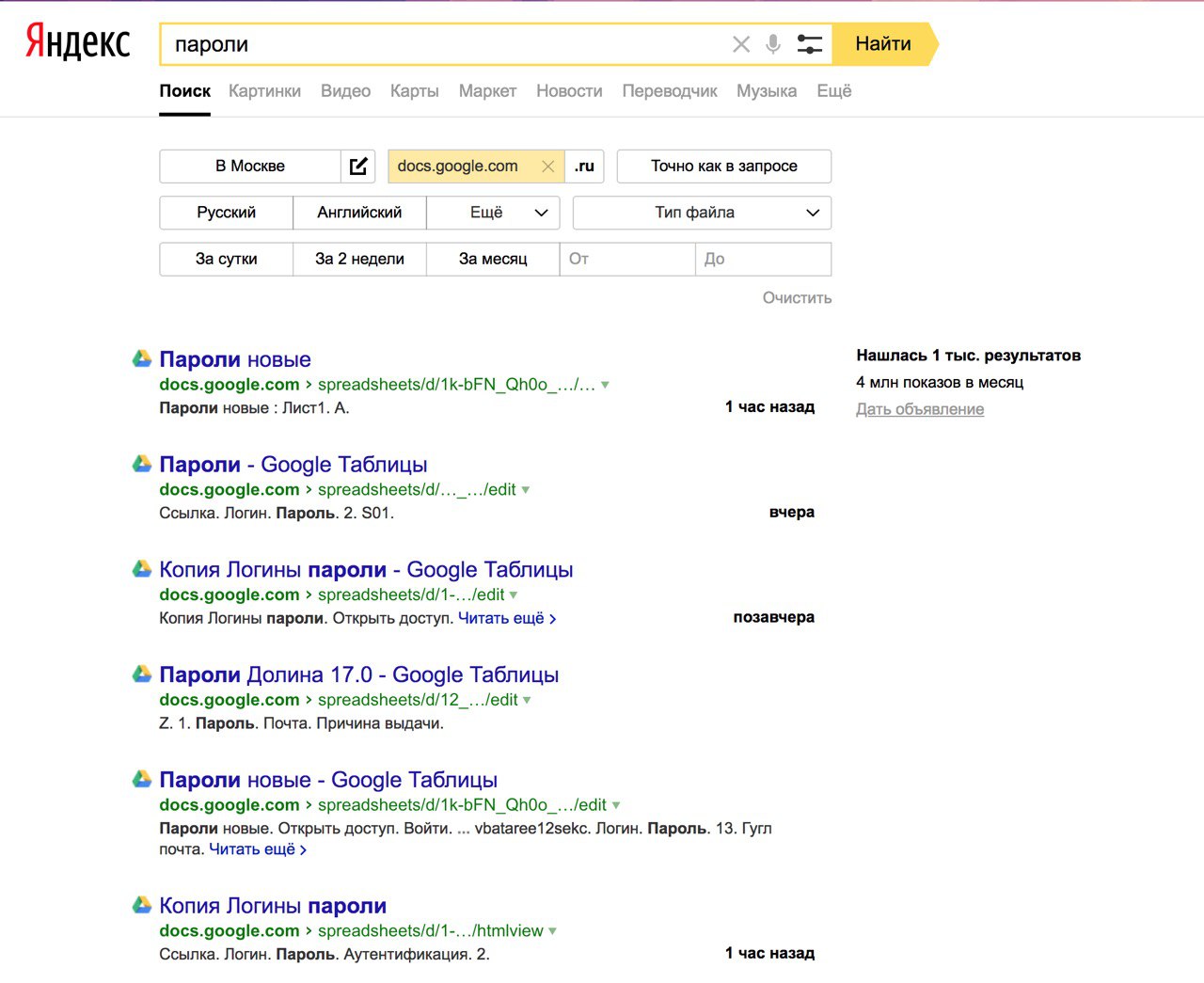Open Копия Логины пароли - Google Таблицы result
1204x983 pixels.
pos(366,570)
